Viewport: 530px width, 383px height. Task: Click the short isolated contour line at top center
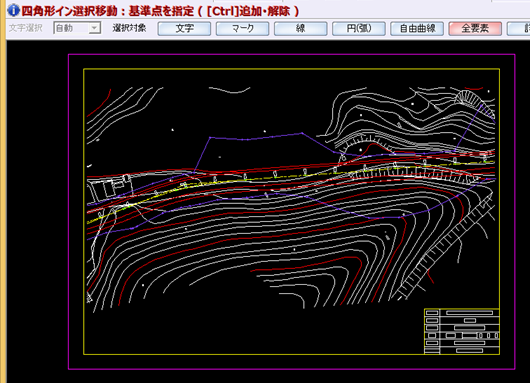click(x=230, y=90)
